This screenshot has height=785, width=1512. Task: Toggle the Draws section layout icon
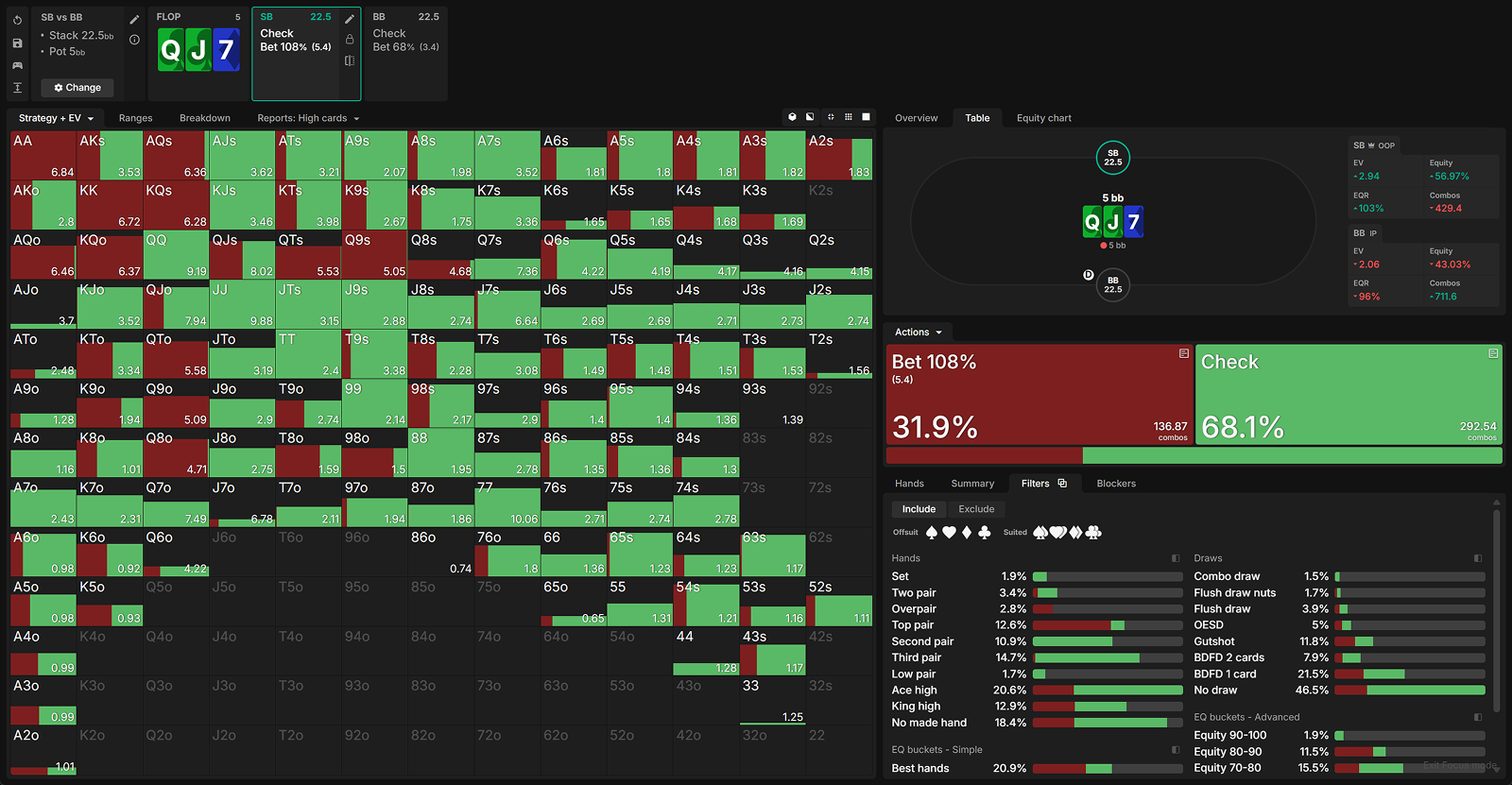point(1478,558)
